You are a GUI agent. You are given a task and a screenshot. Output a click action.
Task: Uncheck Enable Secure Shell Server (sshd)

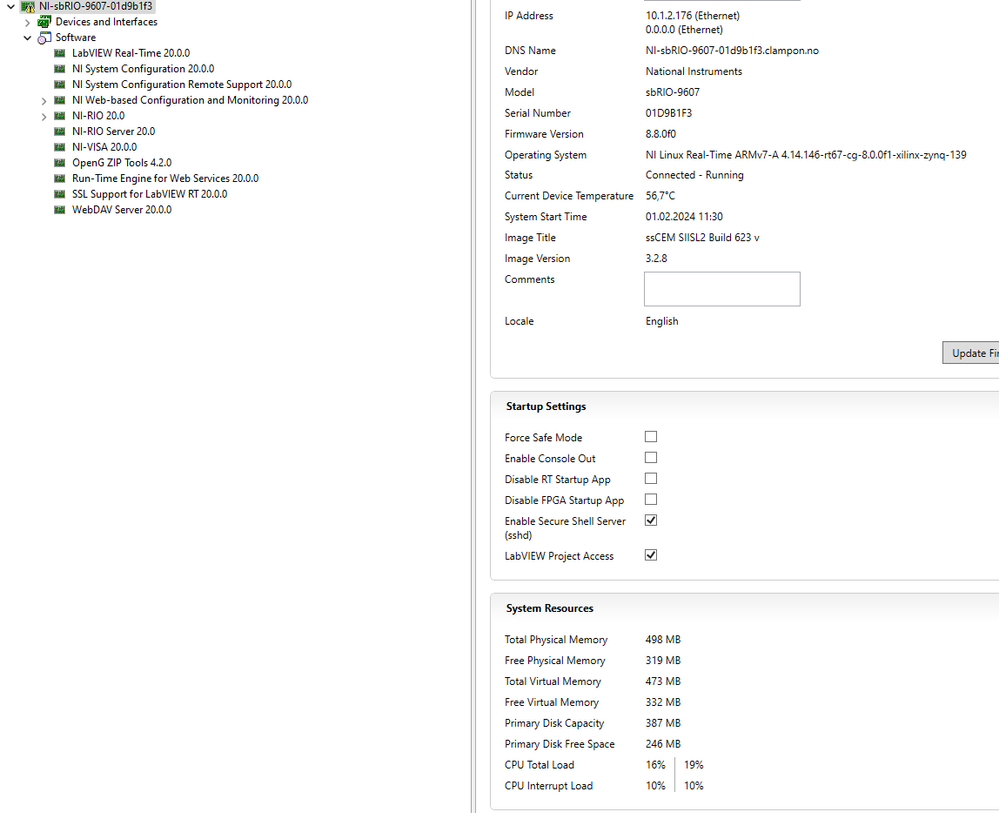pyautogui.click(x=650, y=521)
